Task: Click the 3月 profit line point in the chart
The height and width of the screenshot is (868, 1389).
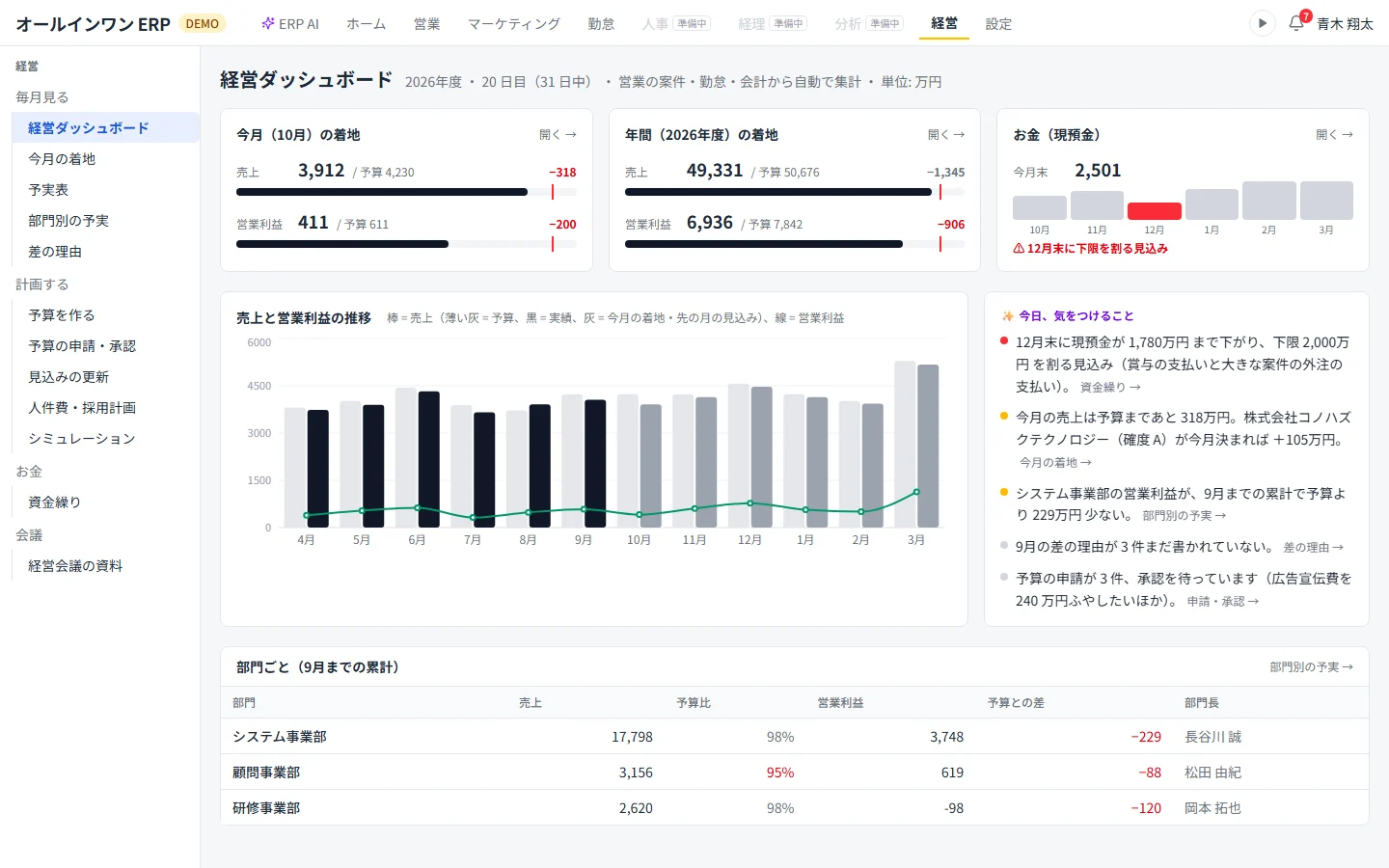Action: pos(916,492)
